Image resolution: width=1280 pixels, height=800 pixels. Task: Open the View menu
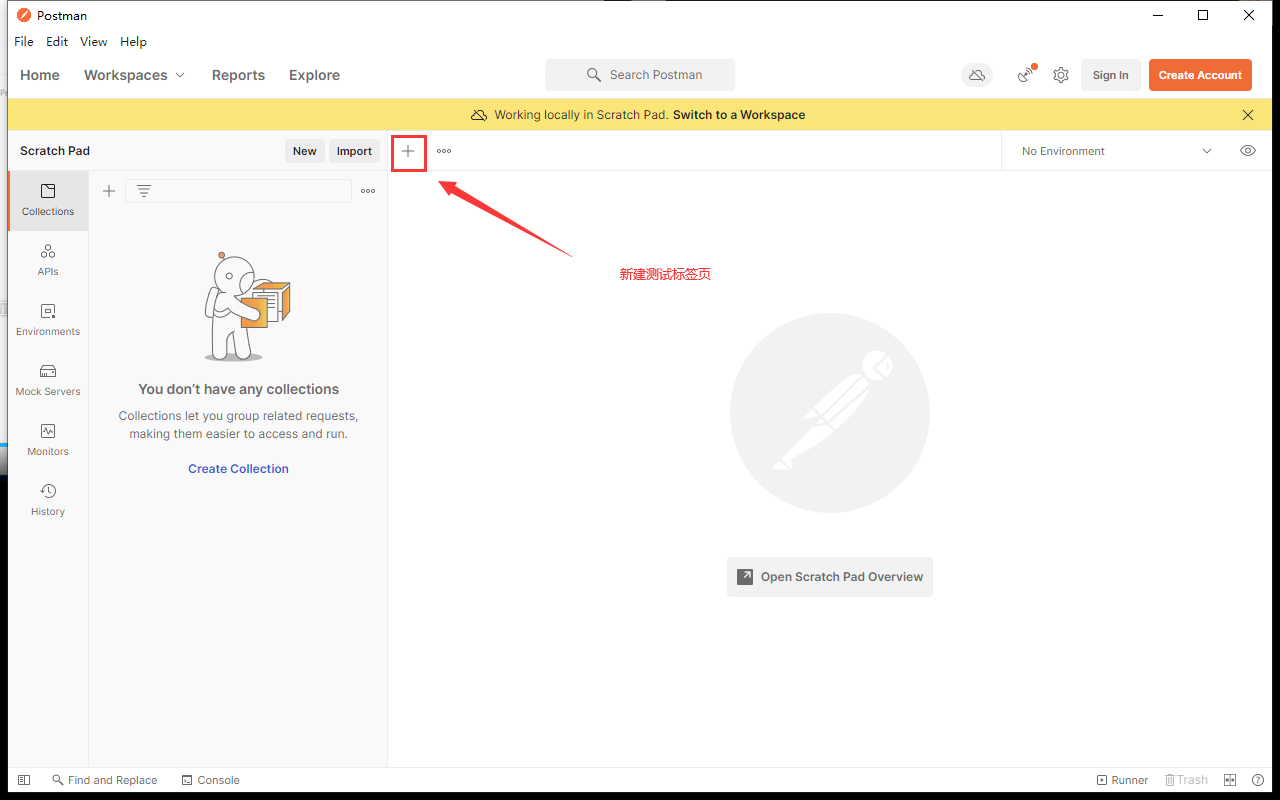click(x=94, y=42)
